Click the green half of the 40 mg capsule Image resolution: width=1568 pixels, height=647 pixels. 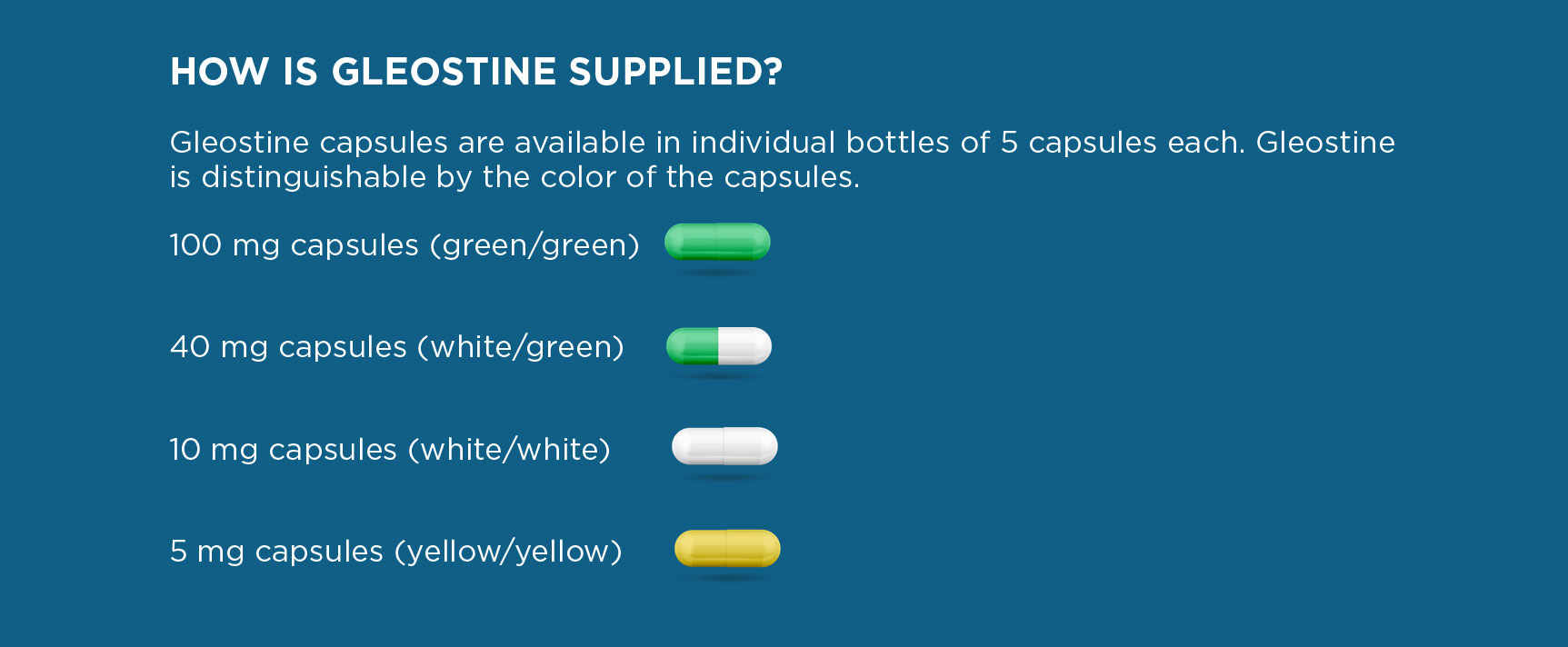point(693,346)
